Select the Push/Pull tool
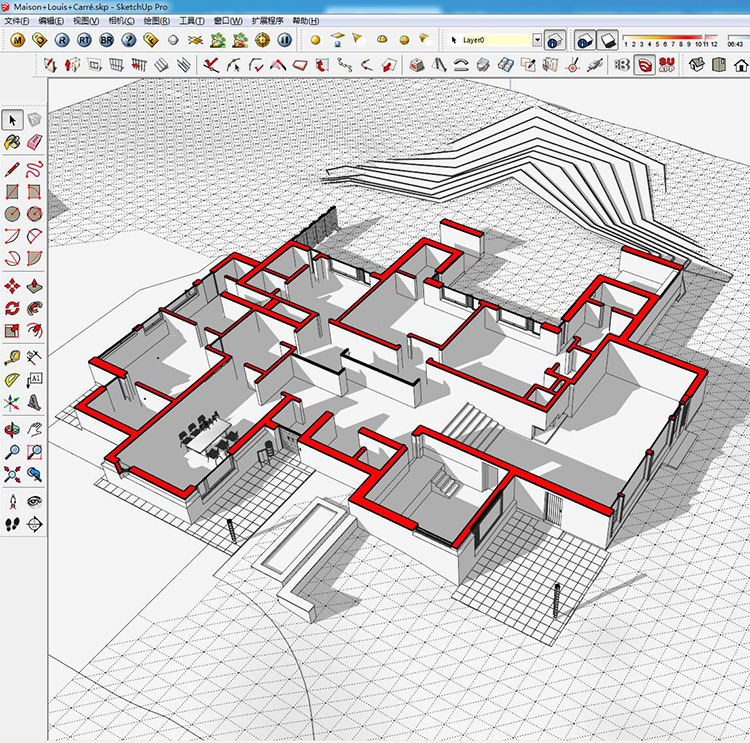The width and height of the screenshot is (750, 743). [34, 286]
